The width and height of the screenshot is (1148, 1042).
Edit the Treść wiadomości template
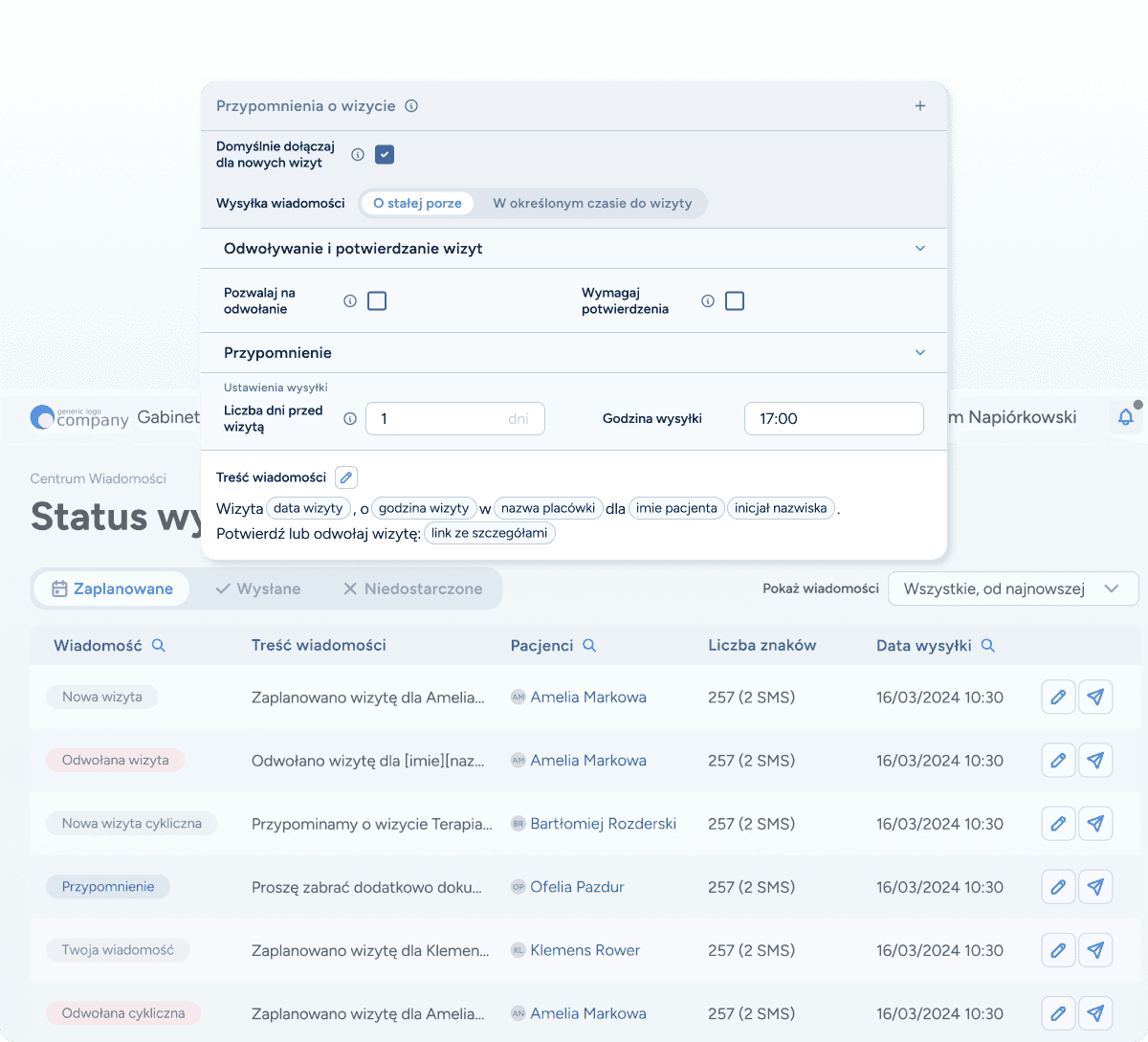point(345,477)
